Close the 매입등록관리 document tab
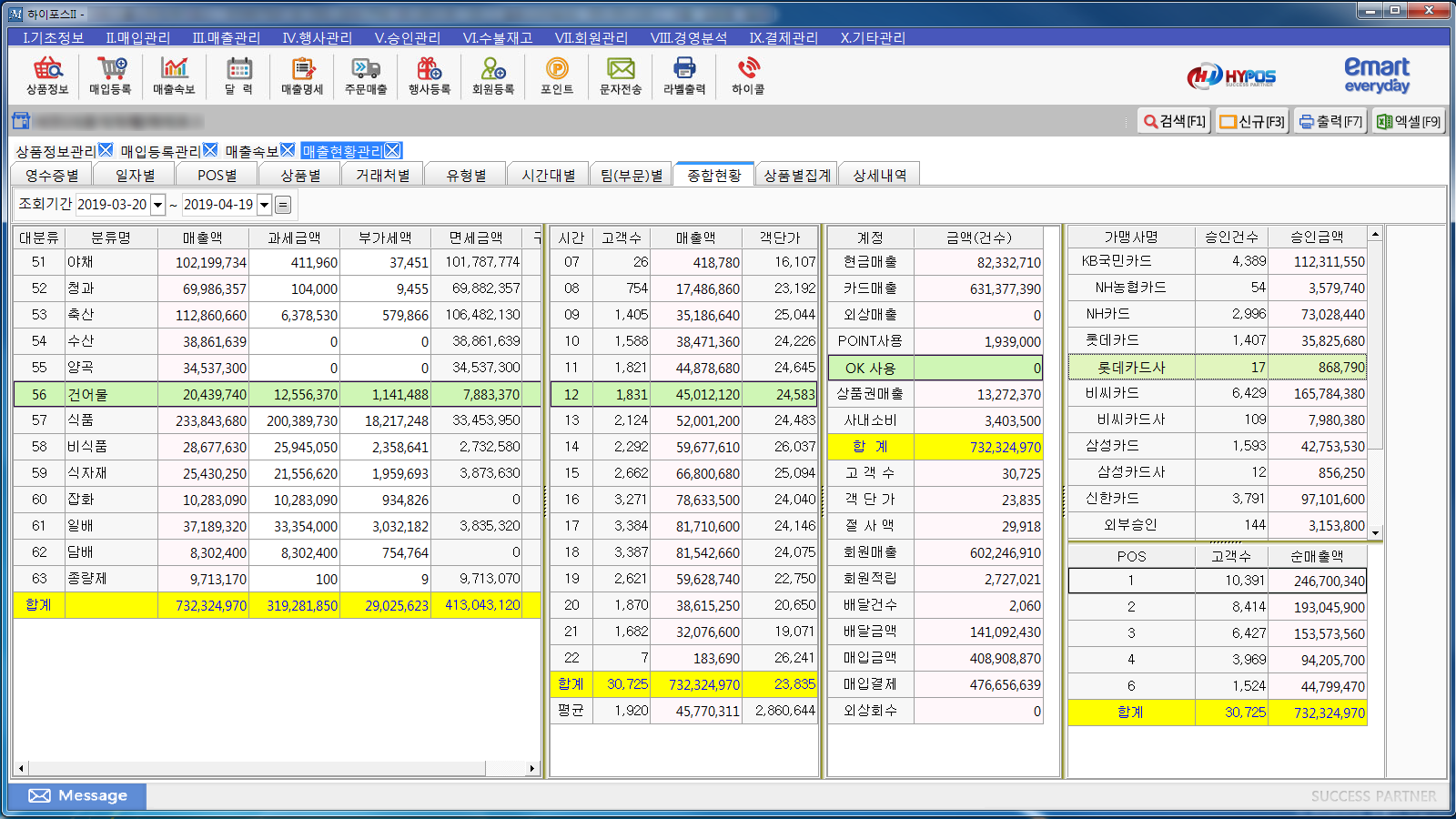 [210, 150]
